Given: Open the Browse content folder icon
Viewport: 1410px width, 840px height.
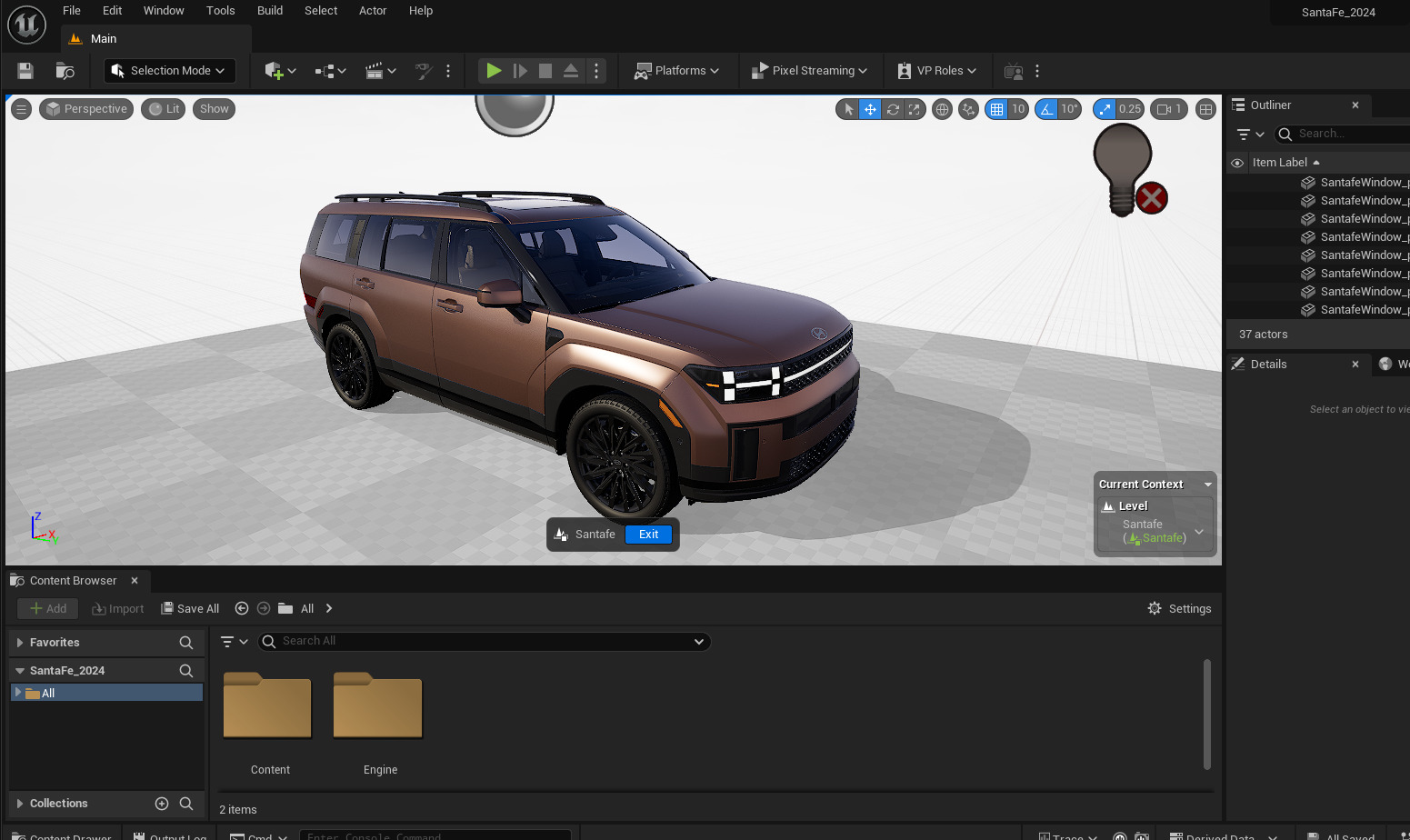Looking at the screenshot, I should pyautogui.click(x=65, y=71).
